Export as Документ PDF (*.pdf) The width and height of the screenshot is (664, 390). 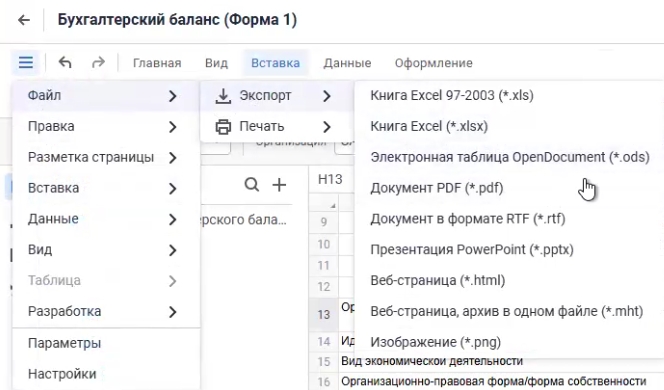point(509,188)
